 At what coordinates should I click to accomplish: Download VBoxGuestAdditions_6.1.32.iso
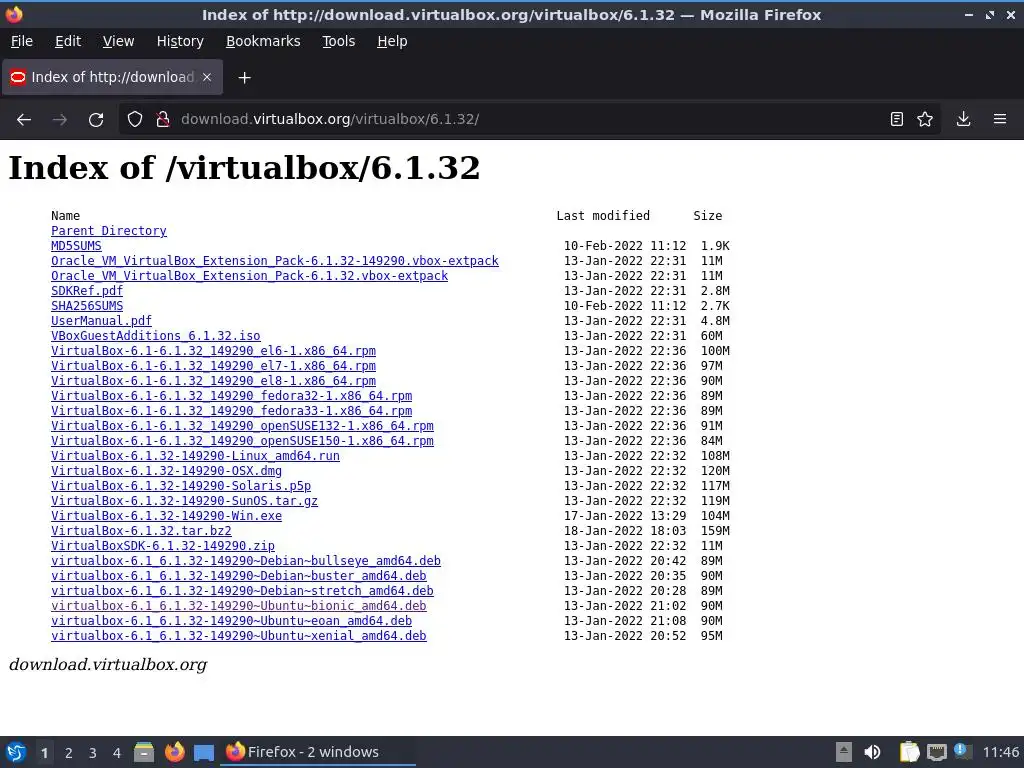155,336
